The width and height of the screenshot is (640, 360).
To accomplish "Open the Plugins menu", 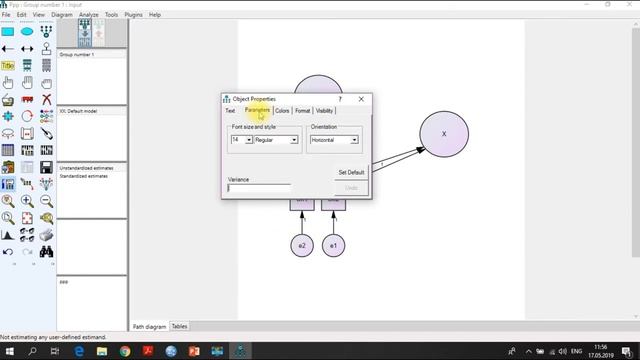I will (133, 15).
